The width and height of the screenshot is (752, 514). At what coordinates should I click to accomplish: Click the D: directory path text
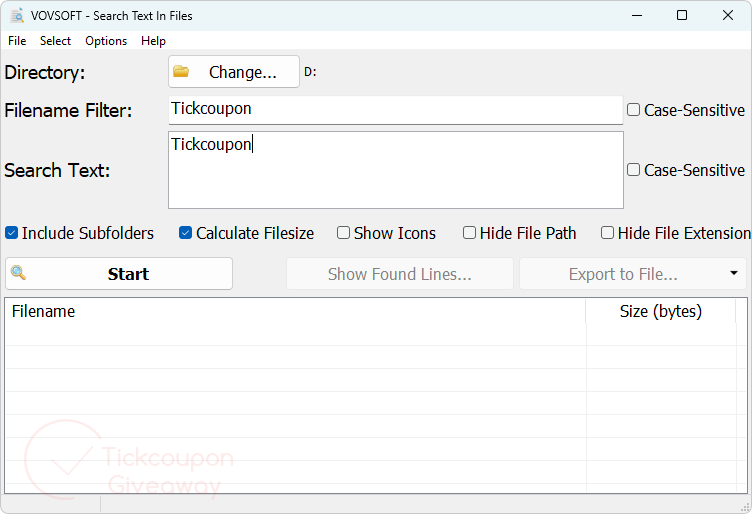(310, 72)
